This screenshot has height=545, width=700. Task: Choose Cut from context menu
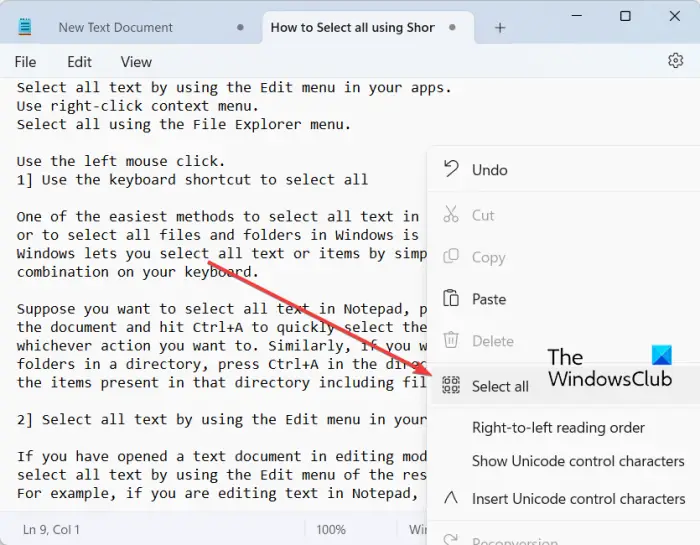tap(565, 215)
